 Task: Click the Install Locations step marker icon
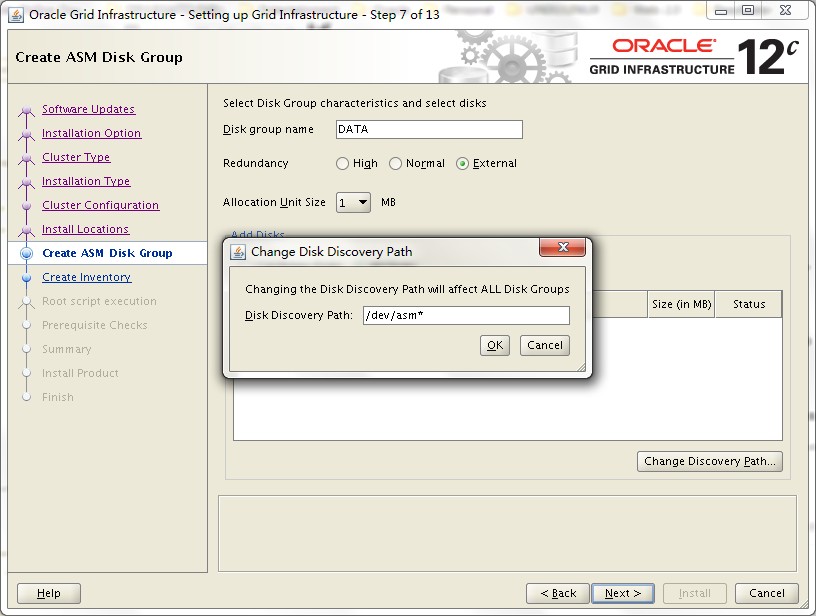pyautogui.click(x=27, y=230)
